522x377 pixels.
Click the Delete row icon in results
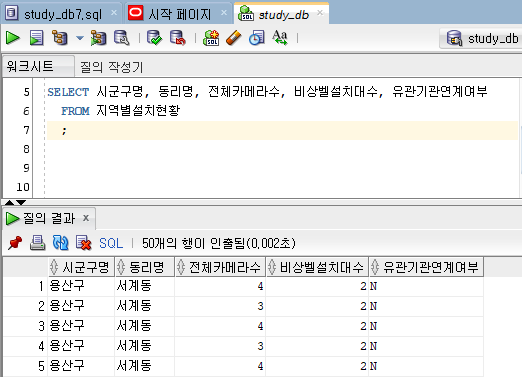click(x=83, y=243)
